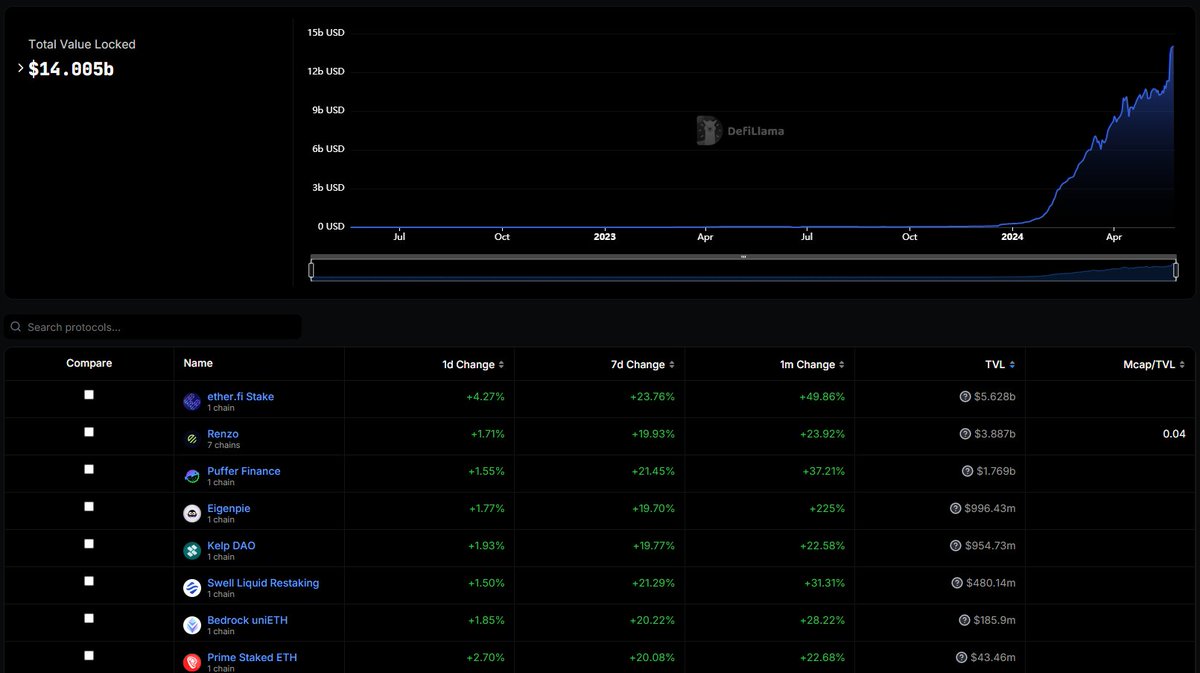Click the question mark icon beside $954.73m
The width and height of the screenshot is (1200, 673).
click(957, 545)
